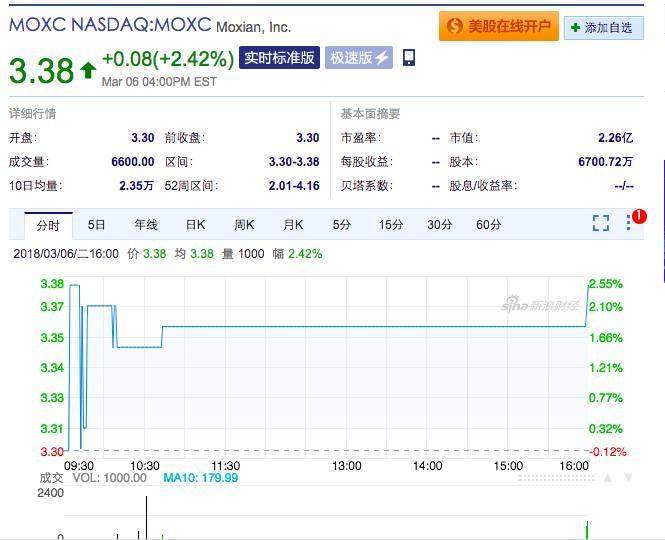Add stock via 添加自选 button

point(604,28)
